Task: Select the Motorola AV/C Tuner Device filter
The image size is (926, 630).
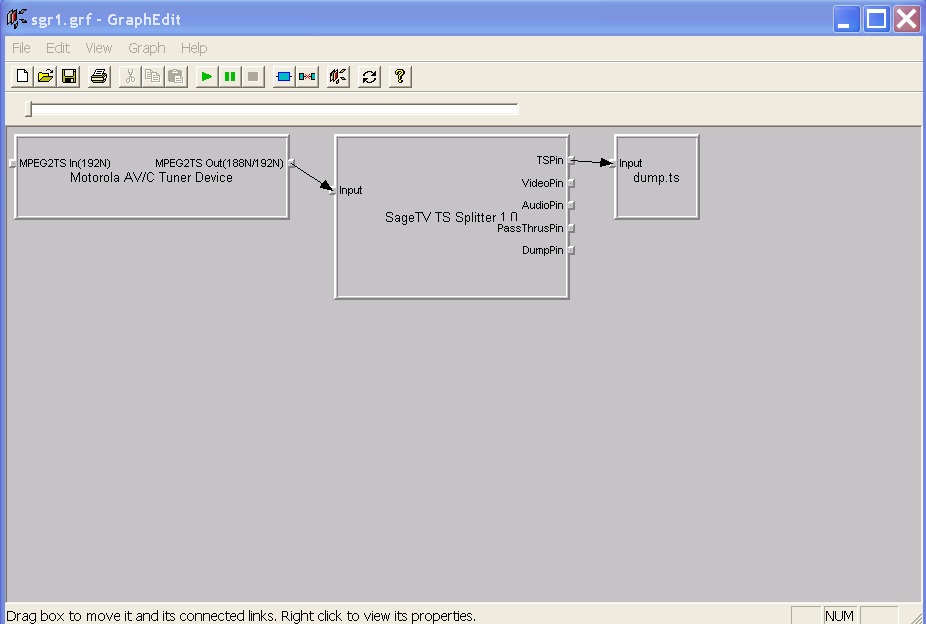Action: click(151, 195)
